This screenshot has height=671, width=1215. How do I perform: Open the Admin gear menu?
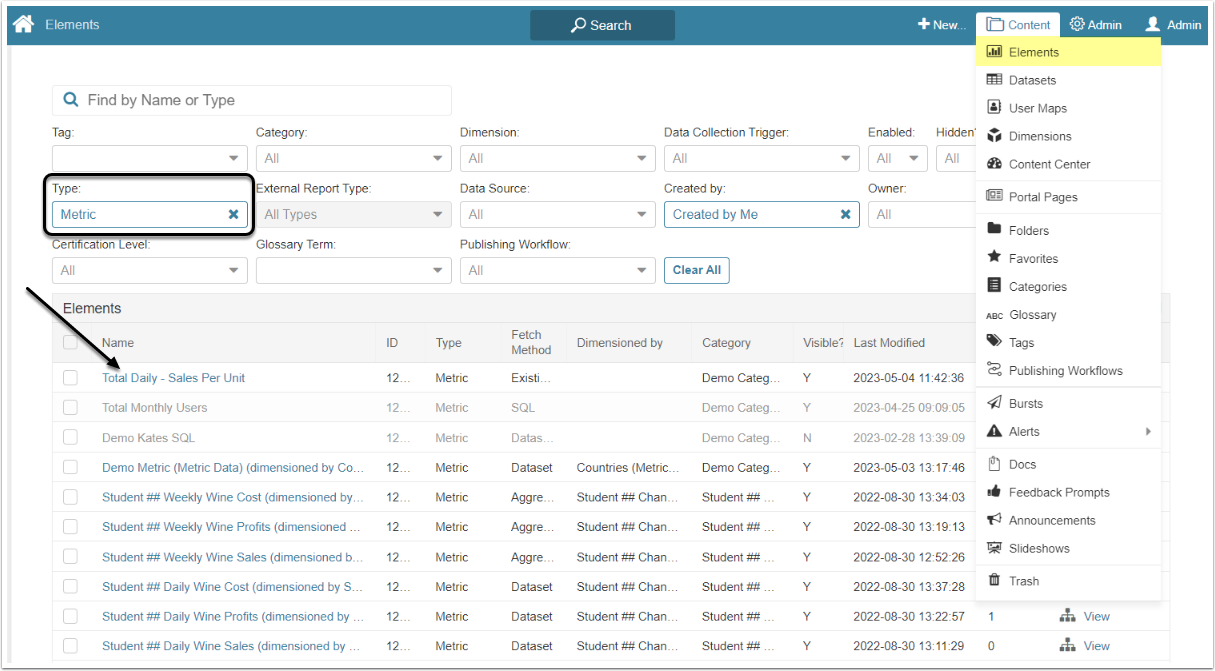[x=1095, y=25]
